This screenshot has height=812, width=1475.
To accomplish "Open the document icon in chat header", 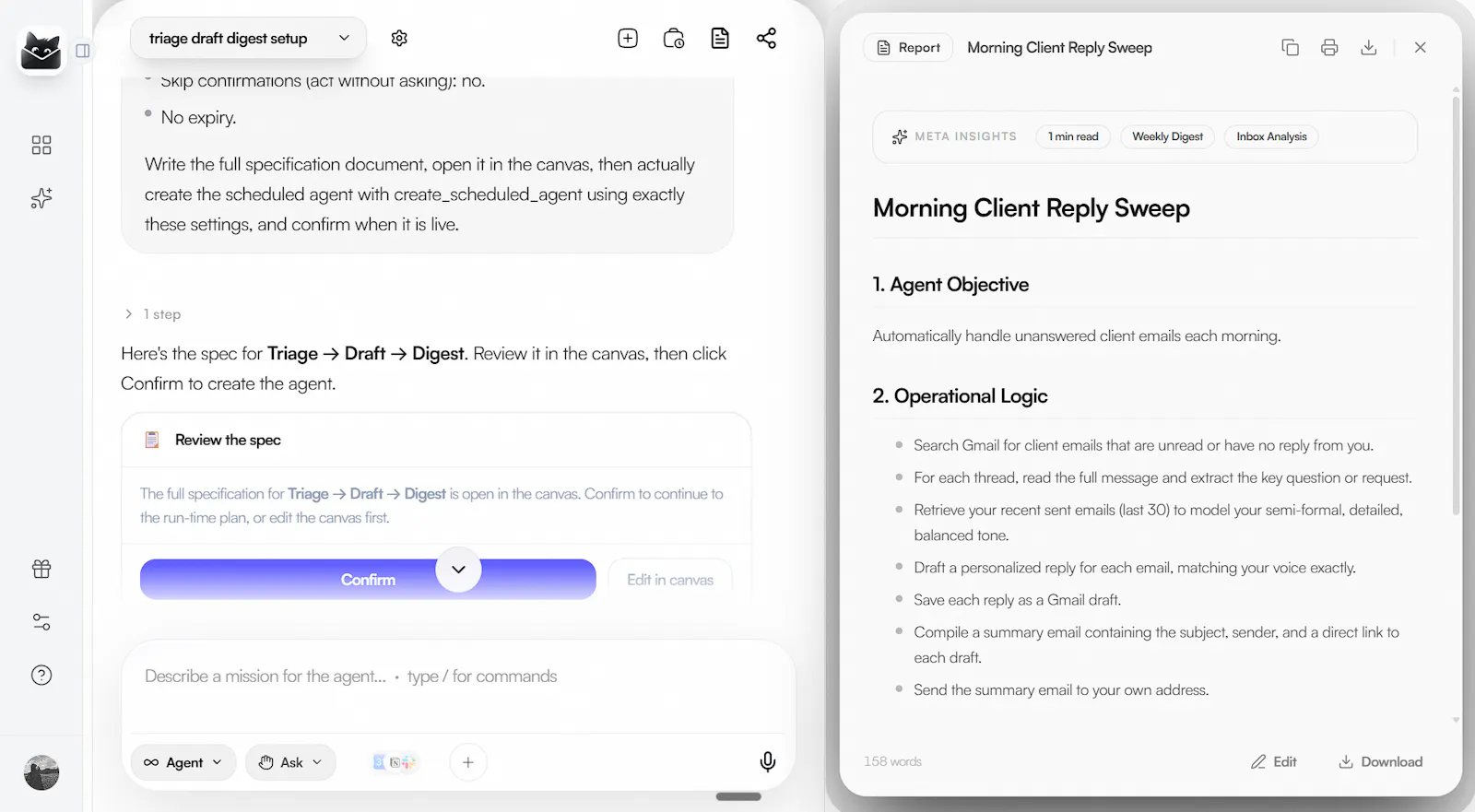I will point(720,38).
